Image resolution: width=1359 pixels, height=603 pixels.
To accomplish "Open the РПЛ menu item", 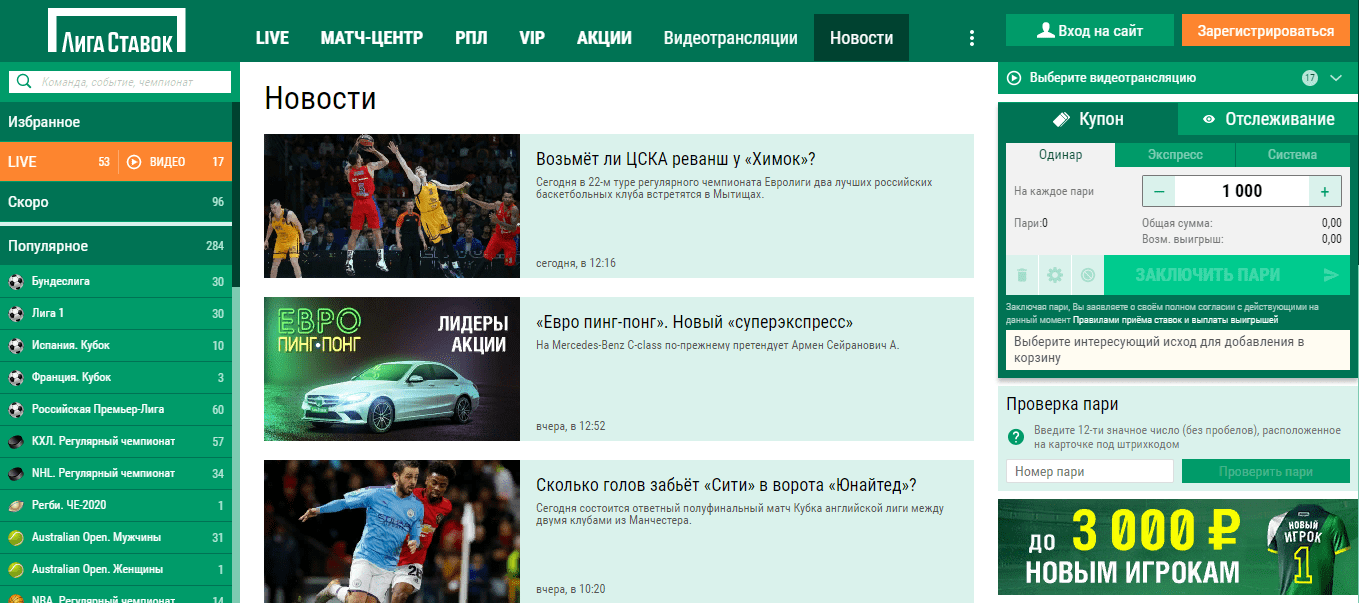I will tap(471, 38).
